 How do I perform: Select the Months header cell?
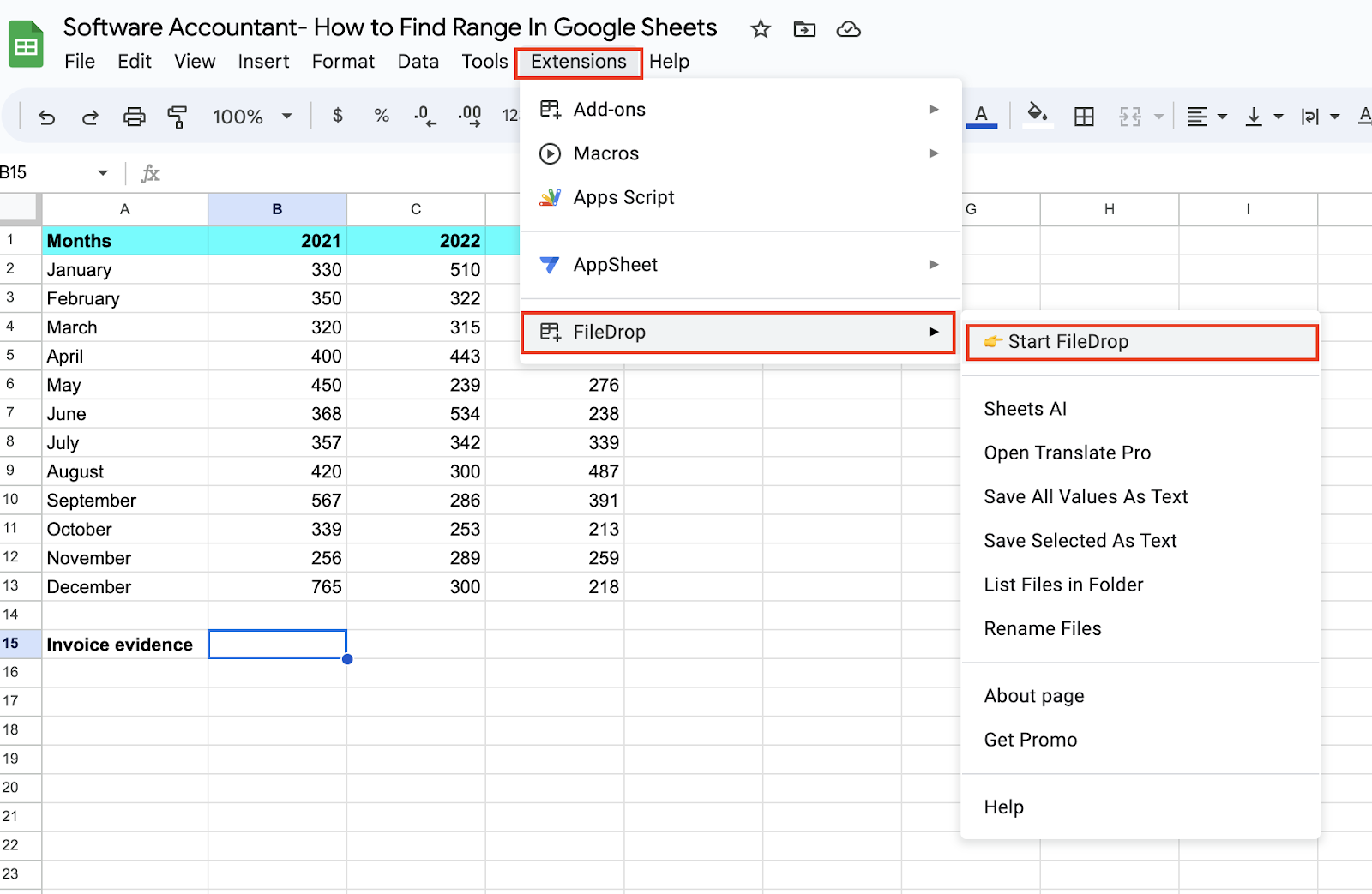point(125,241)
